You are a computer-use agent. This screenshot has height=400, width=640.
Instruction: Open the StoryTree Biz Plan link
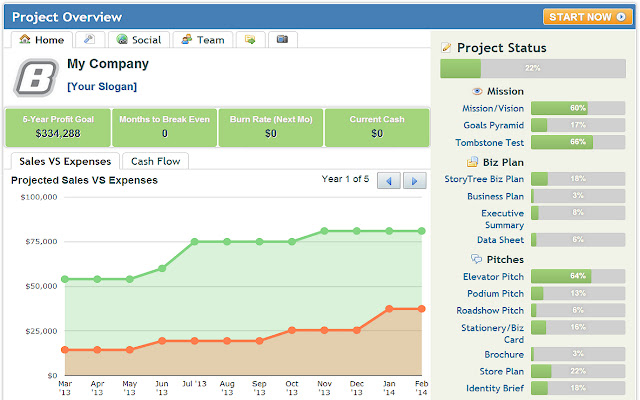click(484, 179)
